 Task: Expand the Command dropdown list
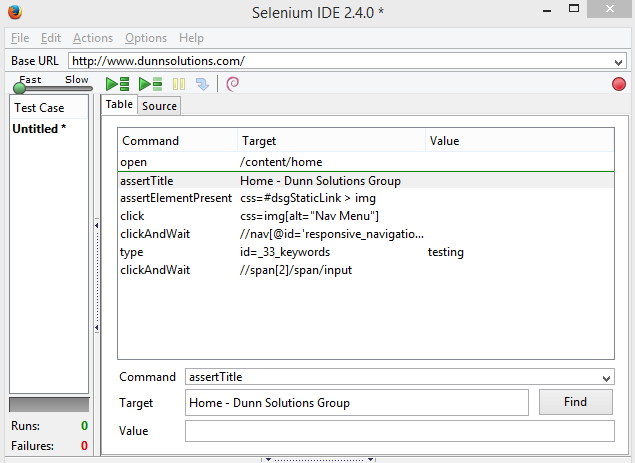pos(606,378)
